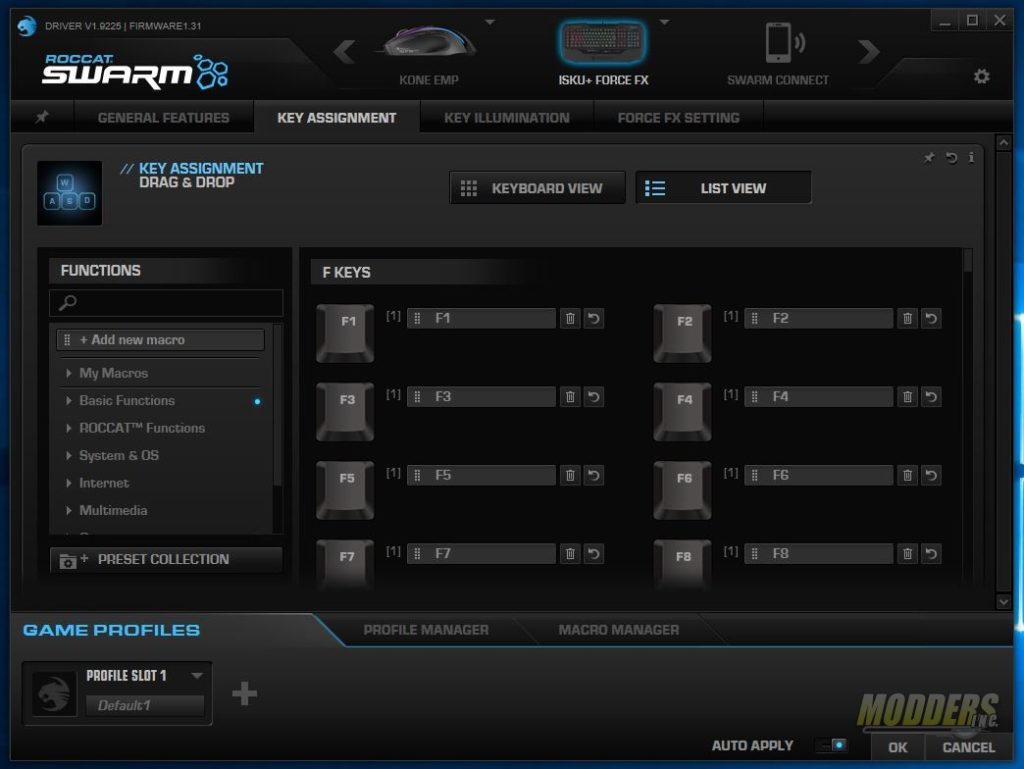Delete the F4 key assignment
This screenshot has height=769, width=1024.
pos(907,397)
